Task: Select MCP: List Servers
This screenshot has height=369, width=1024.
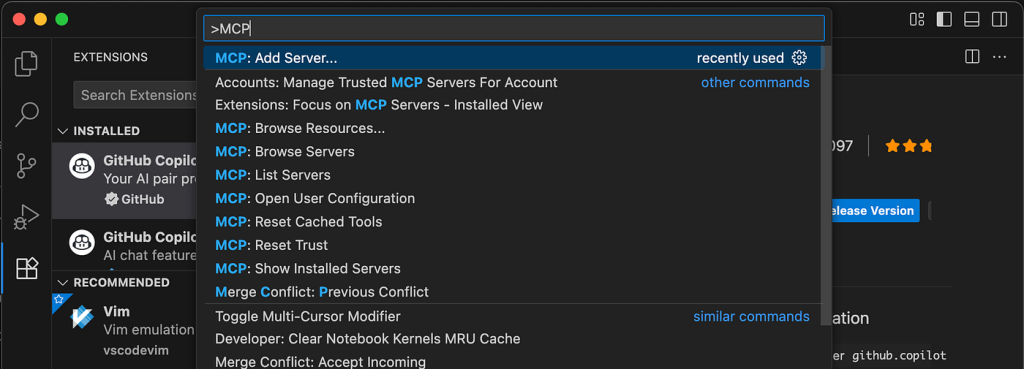Action: click(513, 175)
